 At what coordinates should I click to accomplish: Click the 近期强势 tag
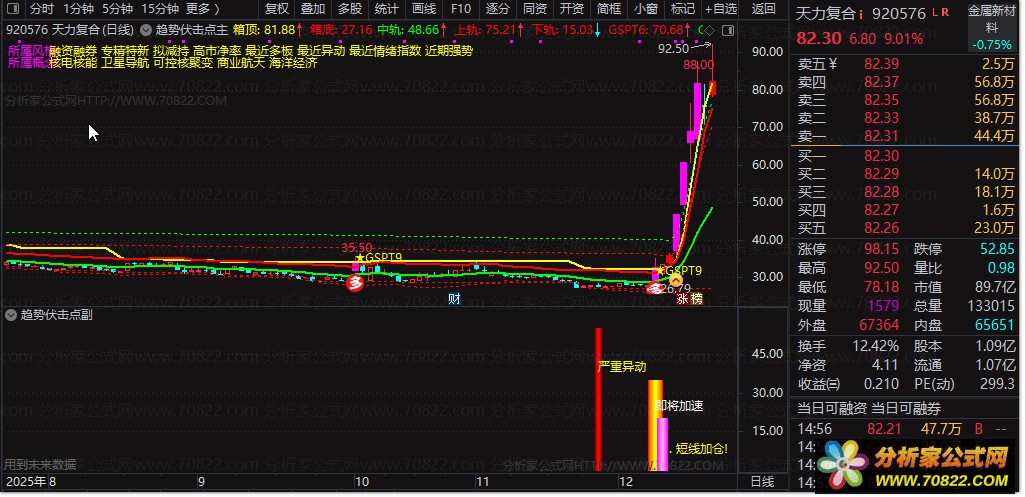point(449,50)
